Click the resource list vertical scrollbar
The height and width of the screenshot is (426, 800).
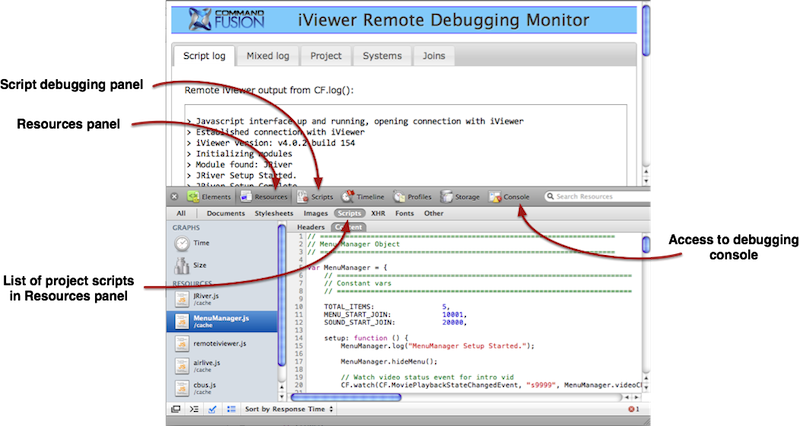282,295
